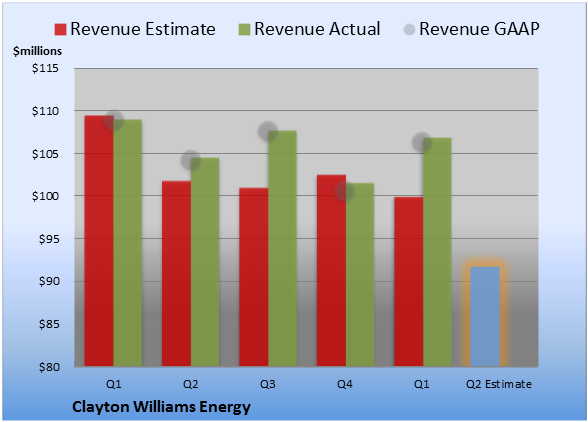This screenshot has height=422, width=588.
Task: Click the $90 axis value
Action: click(x=49, y=281)
